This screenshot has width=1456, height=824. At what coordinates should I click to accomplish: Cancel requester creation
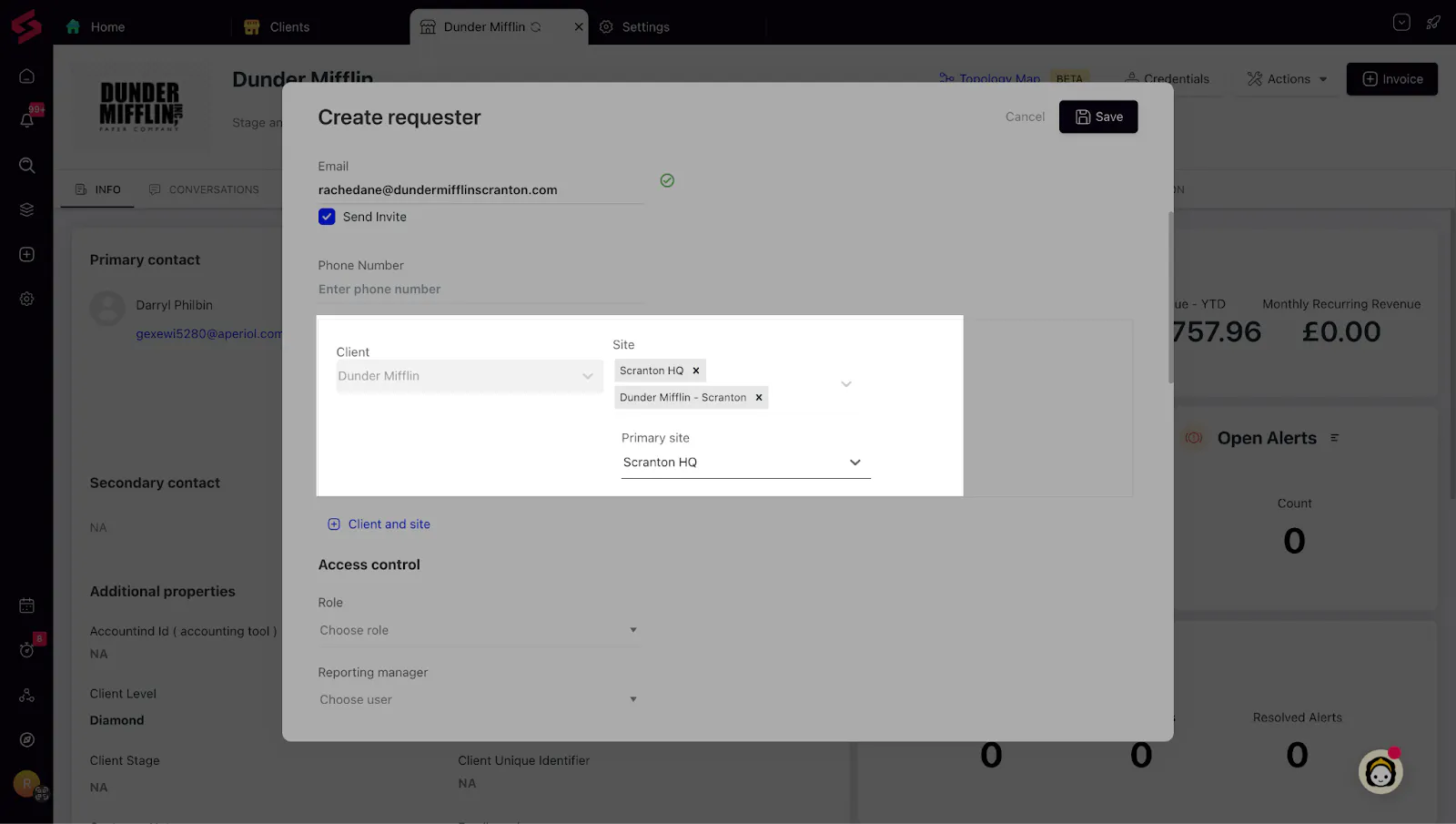1026,117
